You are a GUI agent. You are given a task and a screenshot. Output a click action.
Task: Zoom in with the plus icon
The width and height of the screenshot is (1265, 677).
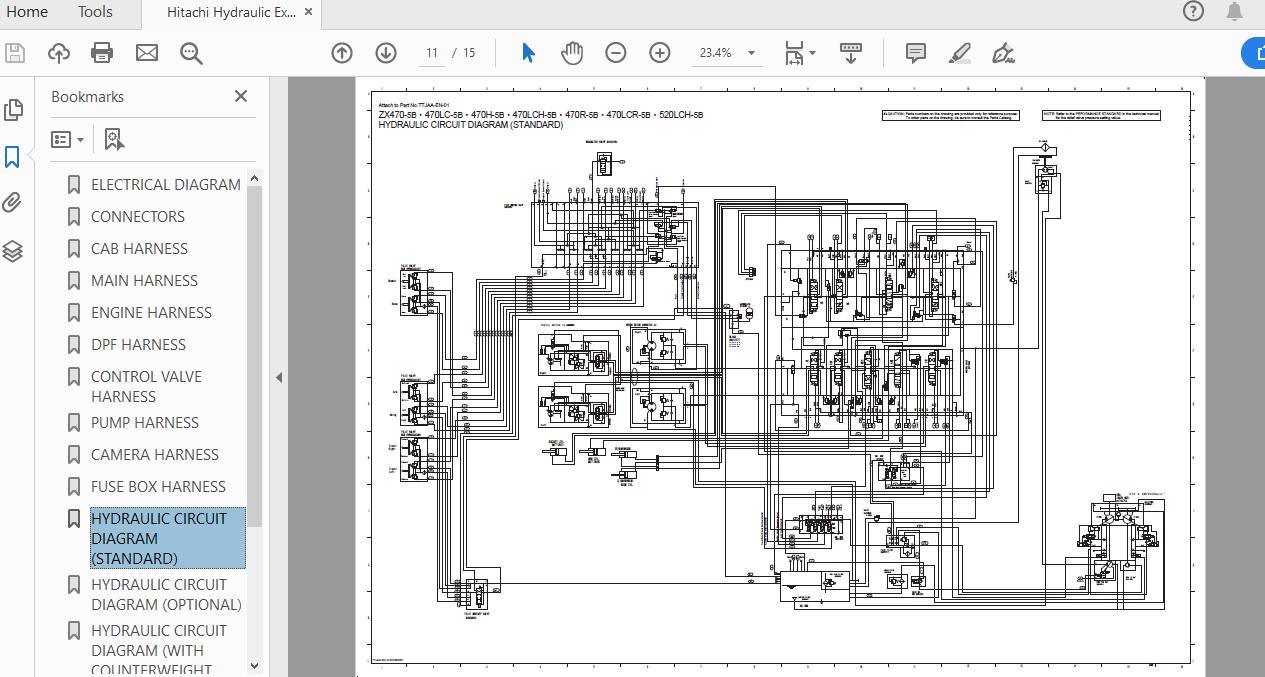[x=660, y=53]
